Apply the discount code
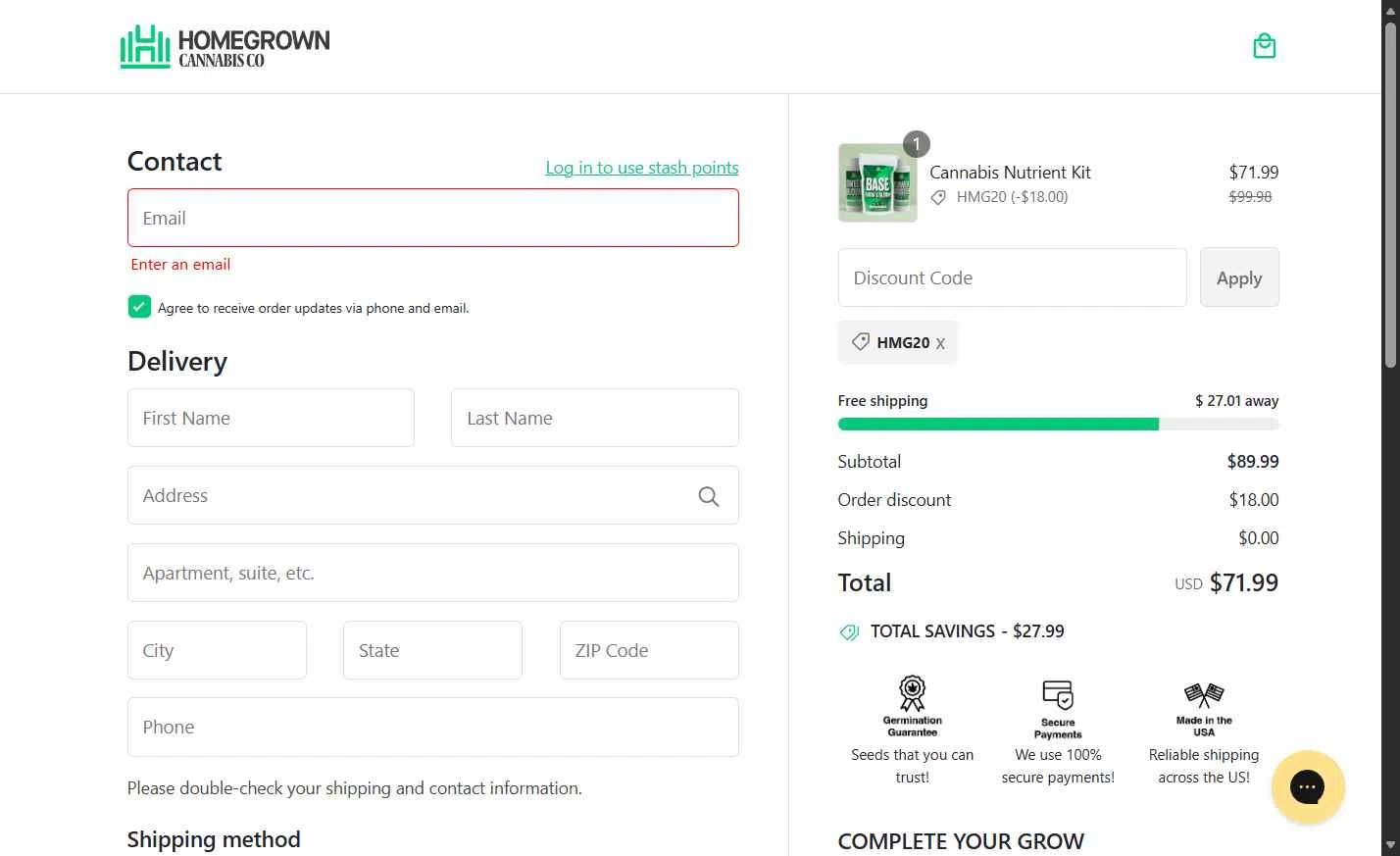 coord(1239,277)
